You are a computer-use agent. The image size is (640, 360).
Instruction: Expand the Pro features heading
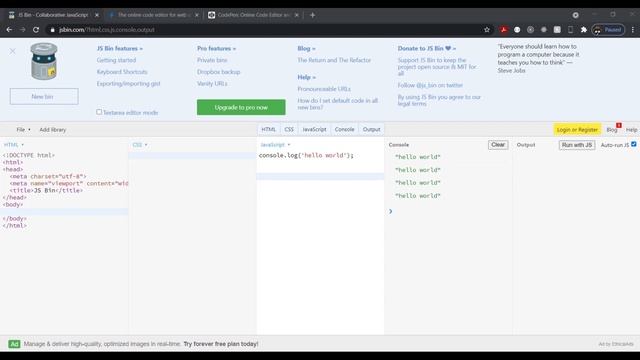[216, 49]
